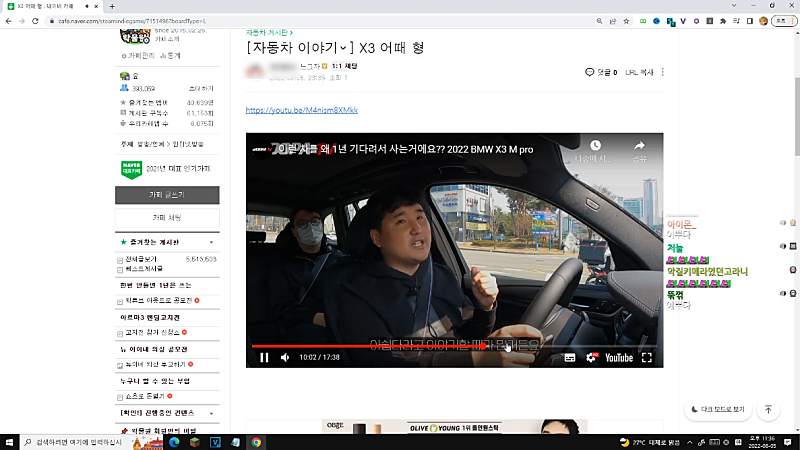
Task: Open a new browser tab
Action: [112, 7]
